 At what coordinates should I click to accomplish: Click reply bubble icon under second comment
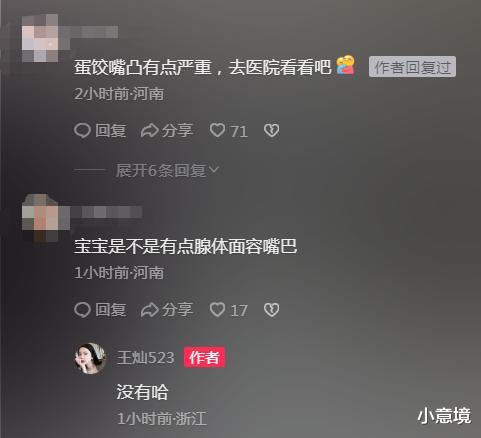tap(82, 310)
